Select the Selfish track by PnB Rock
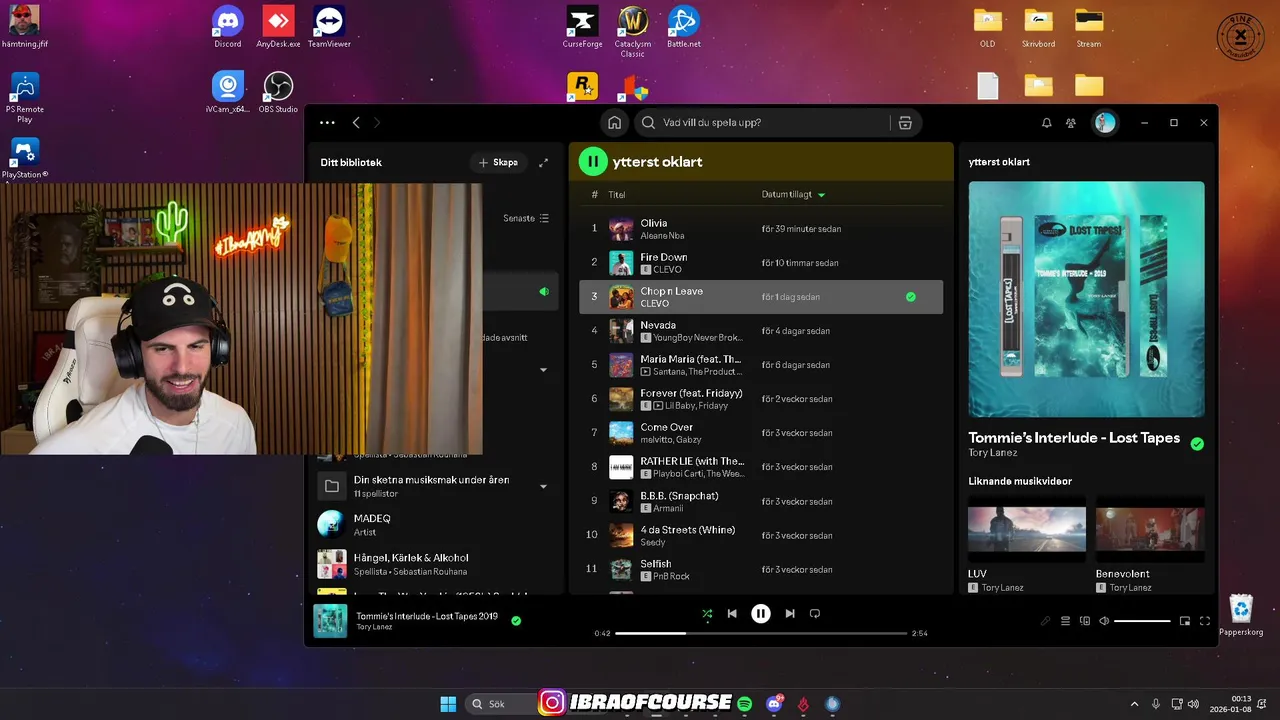Image resolution: width=1280 pixels, height=720 pixels. 761,569
